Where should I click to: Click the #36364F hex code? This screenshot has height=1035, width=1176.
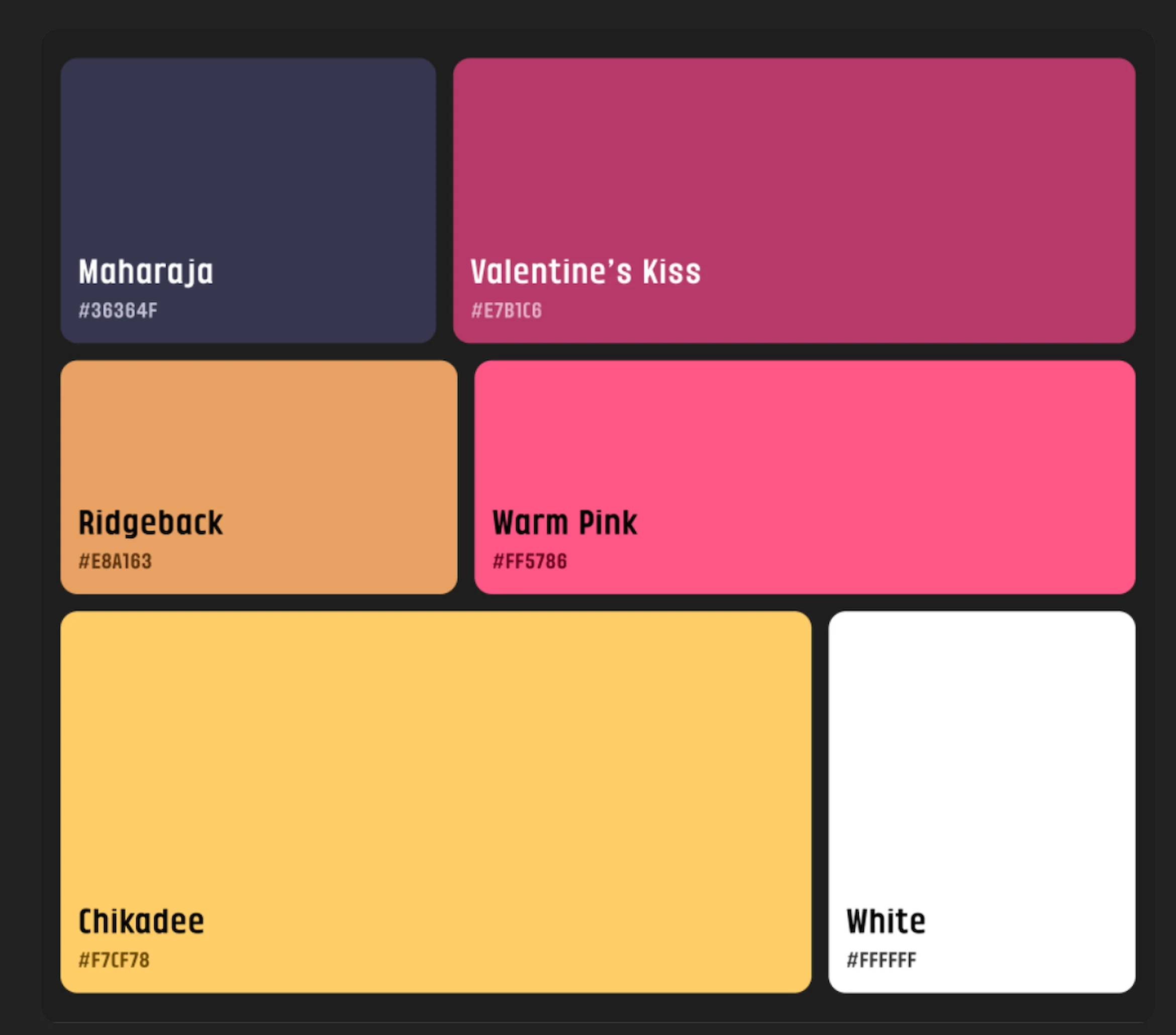[x=118, y=310]
